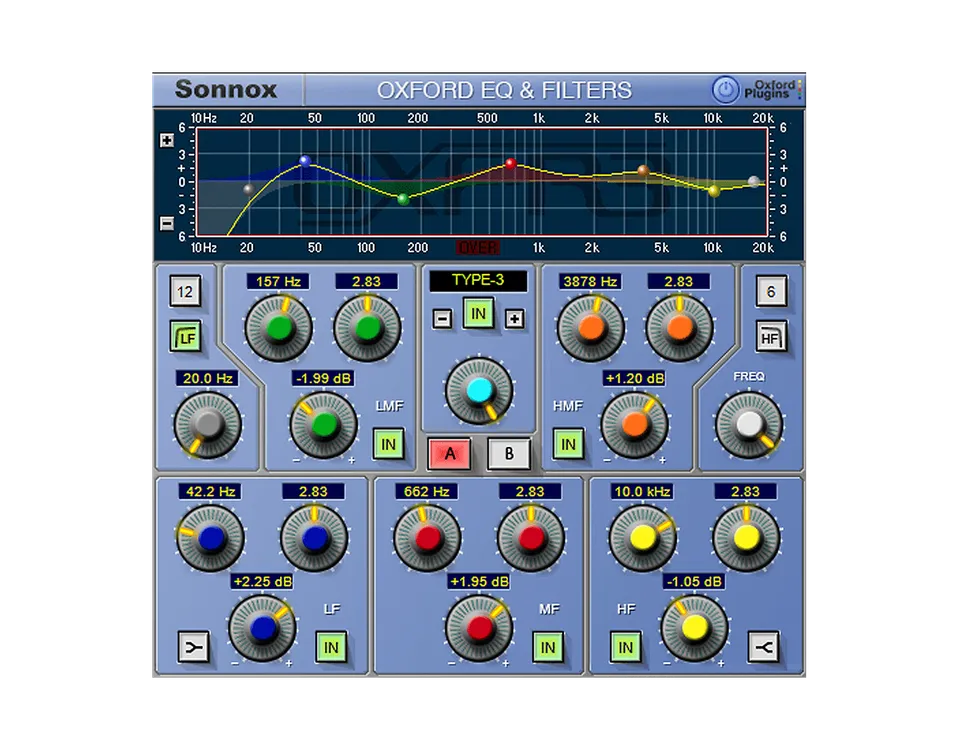Click the low filter slope 12 button

coord(185,292)
